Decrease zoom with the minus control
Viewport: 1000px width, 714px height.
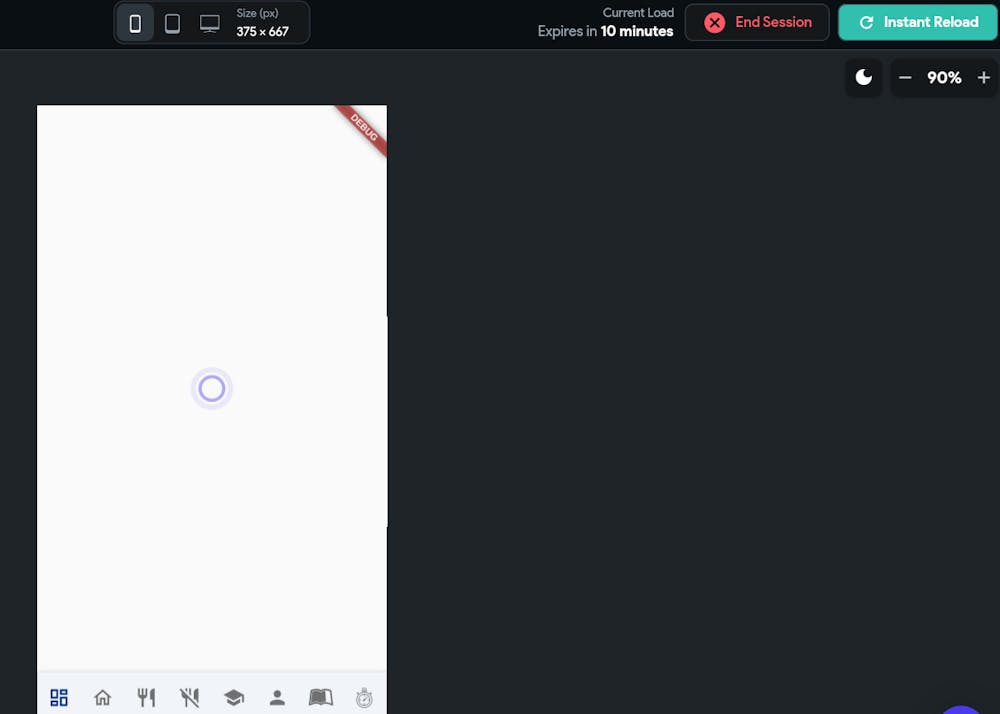tap(905, 77)
